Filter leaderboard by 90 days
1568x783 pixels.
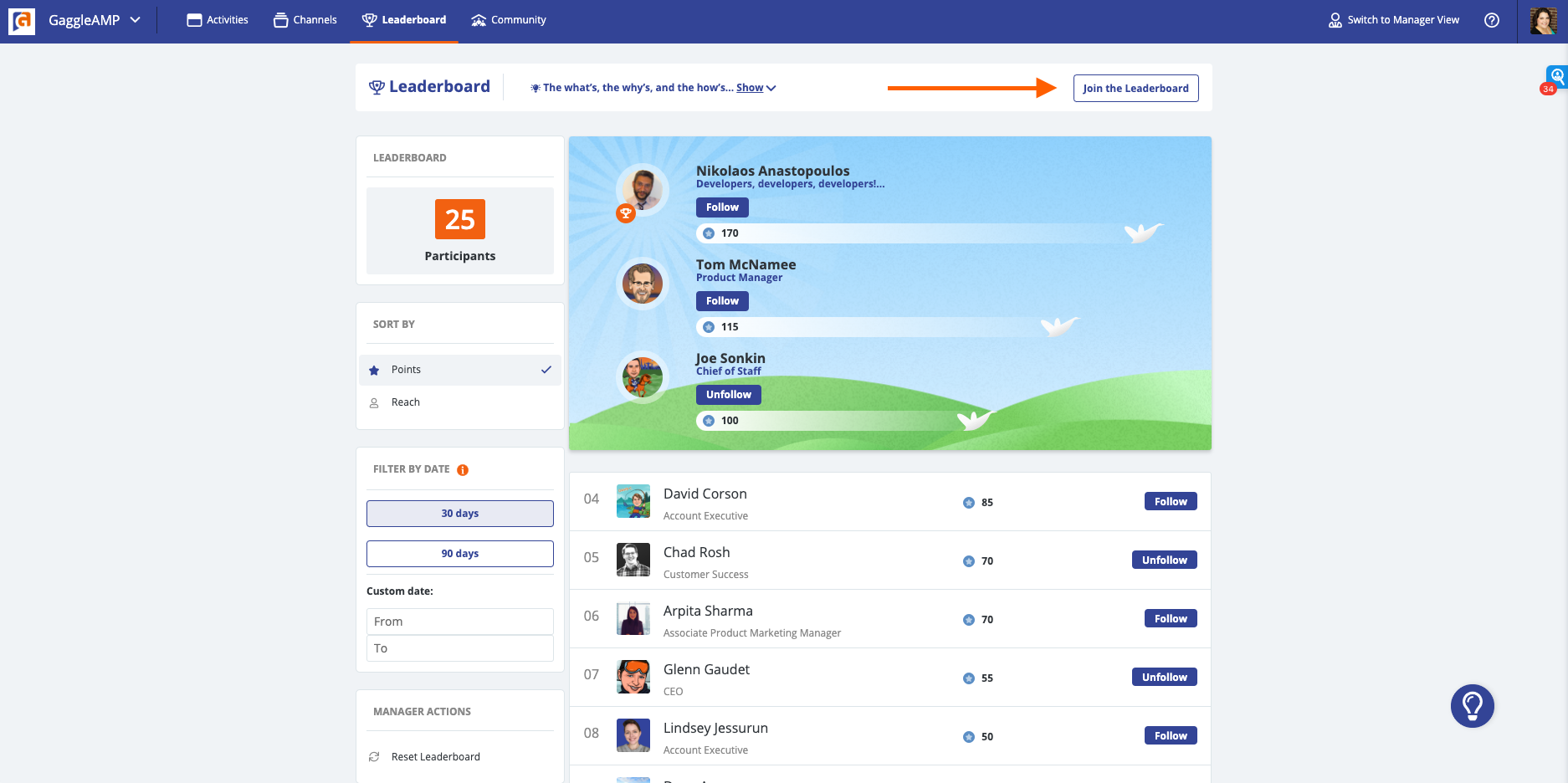[460, 554]
